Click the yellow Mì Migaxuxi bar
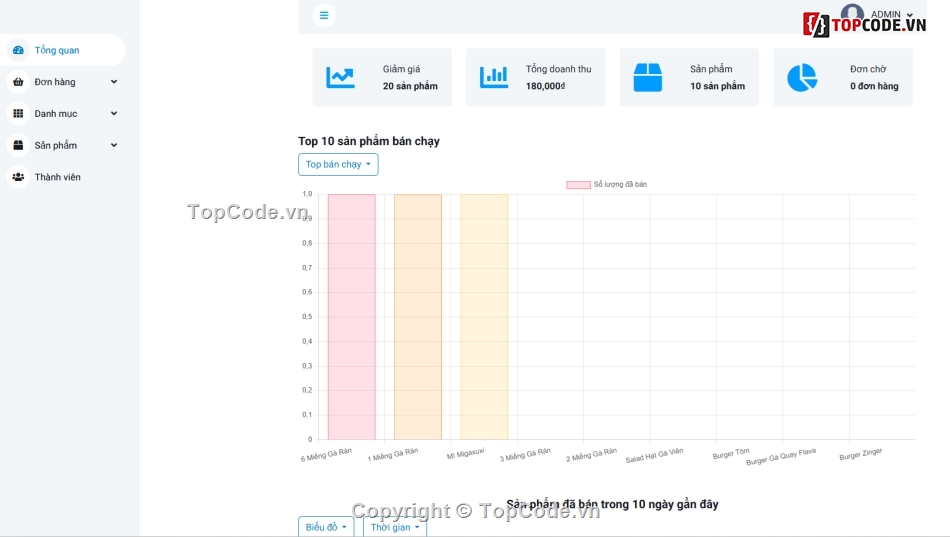The height and width of the screenshot is (537, 950). coord(484,317)
